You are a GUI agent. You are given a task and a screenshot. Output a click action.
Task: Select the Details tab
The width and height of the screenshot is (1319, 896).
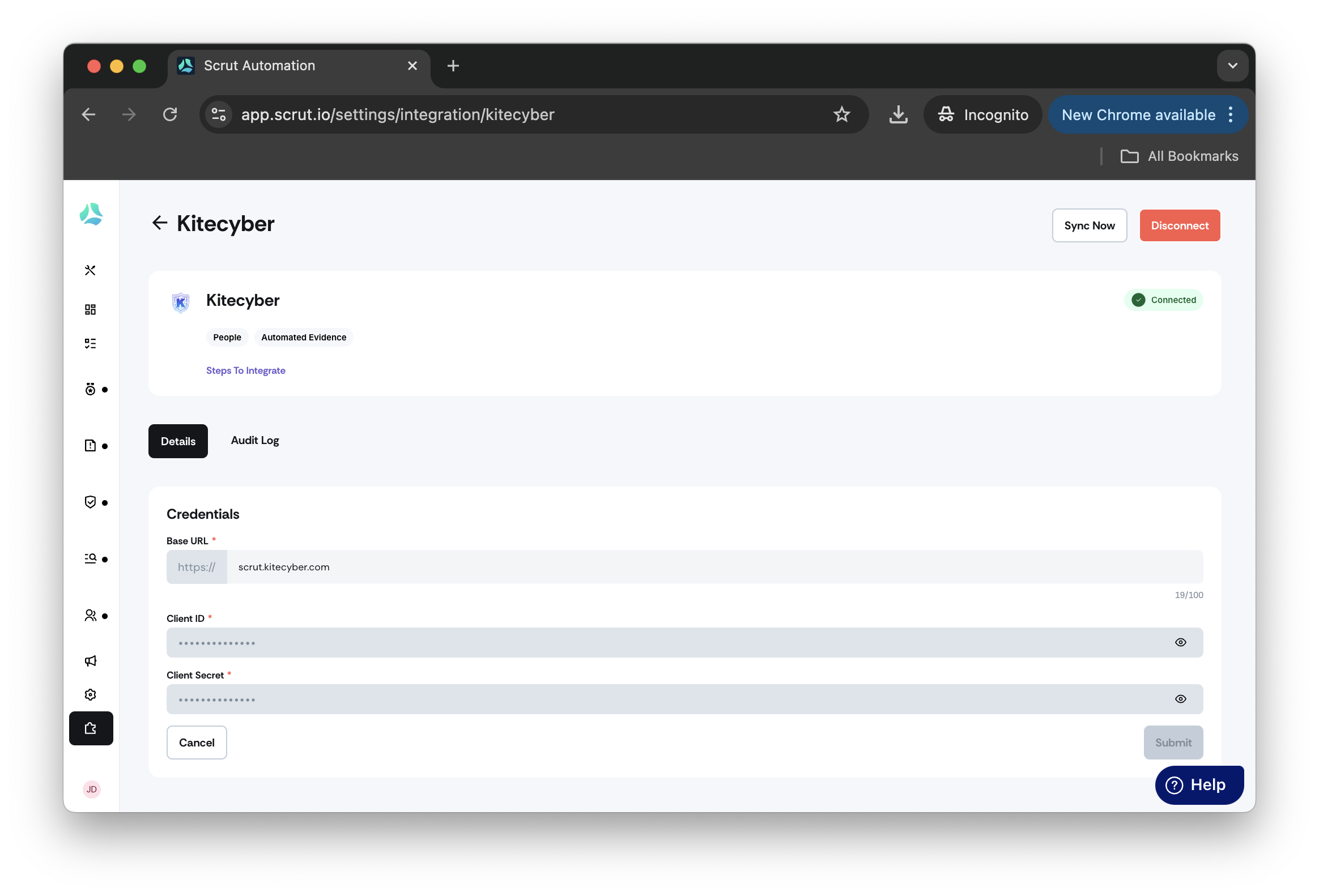(178, 441)
